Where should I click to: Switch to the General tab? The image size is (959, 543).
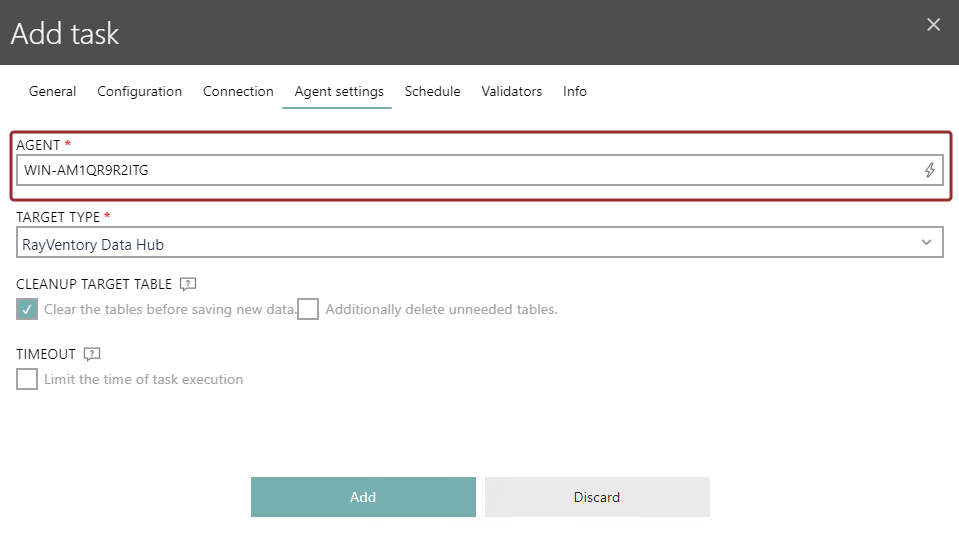point(53,92)
